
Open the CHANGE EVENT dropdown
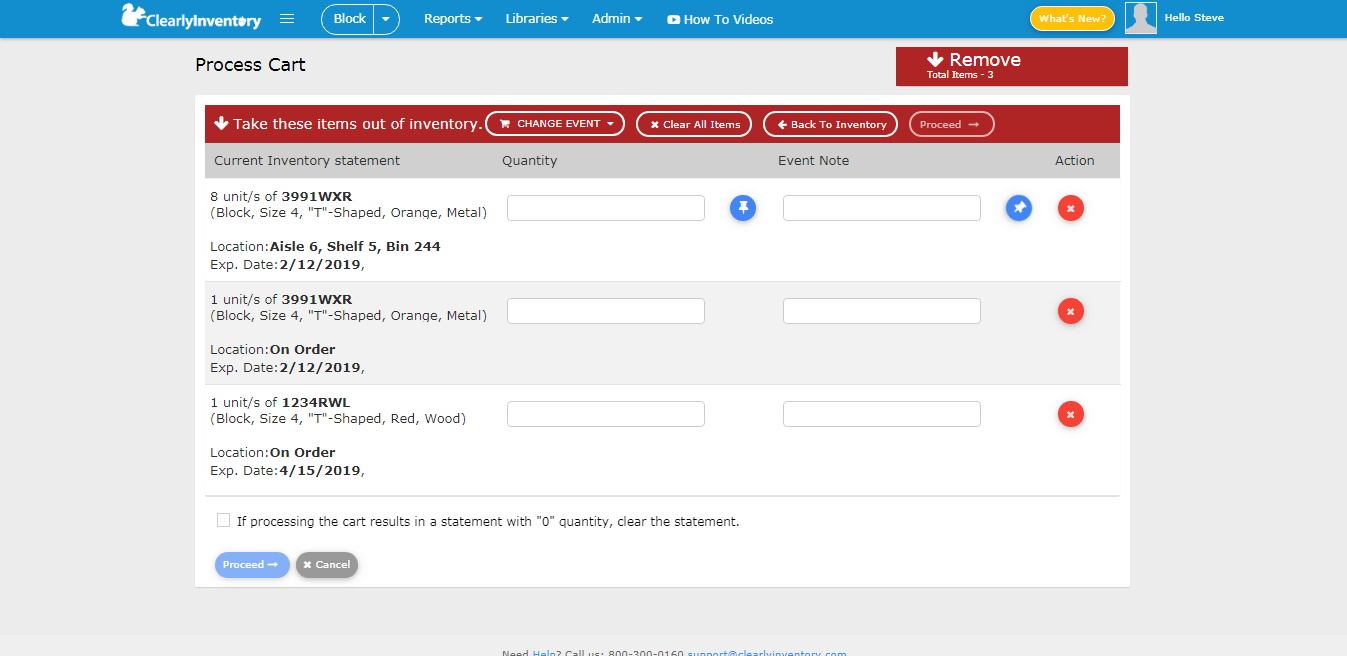tap(555, 124)
